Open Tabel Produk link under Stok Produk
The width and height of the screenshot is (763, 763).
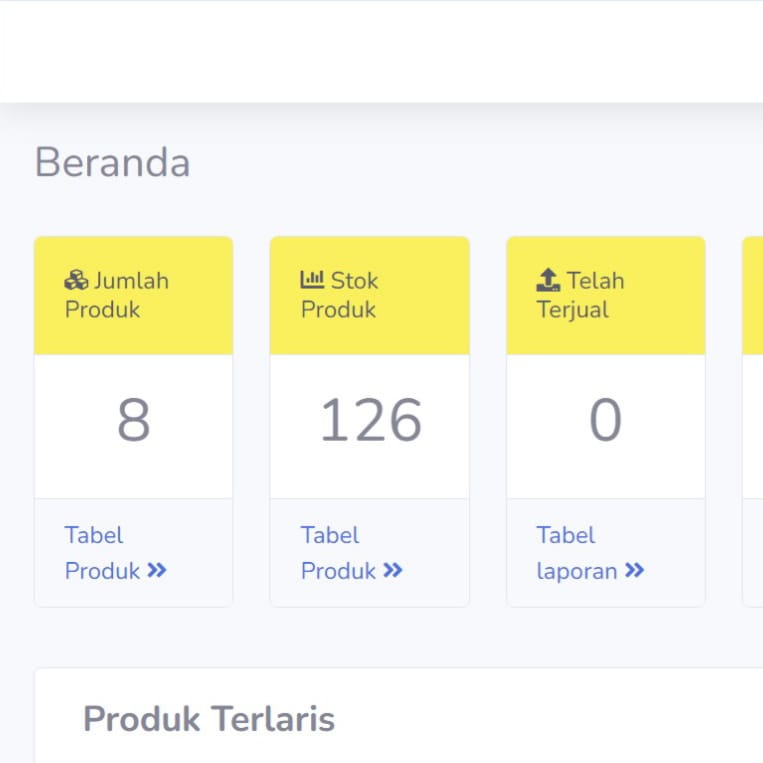[x=339, y=553]
